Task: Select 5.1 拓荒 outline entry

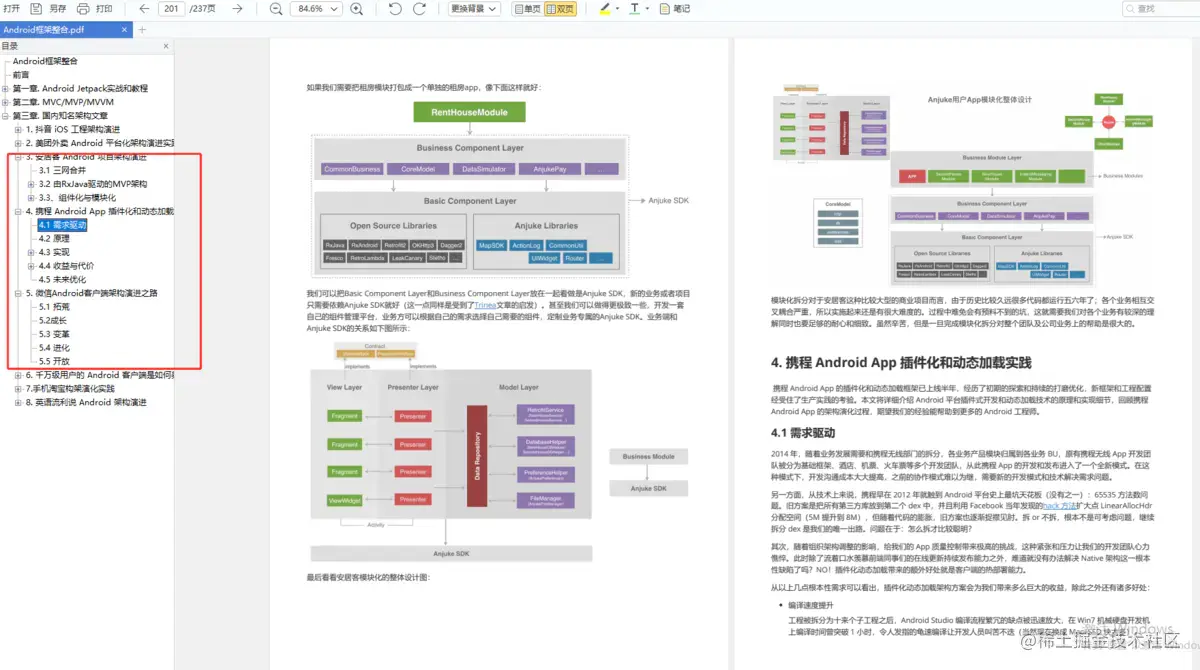Action: 54,307
